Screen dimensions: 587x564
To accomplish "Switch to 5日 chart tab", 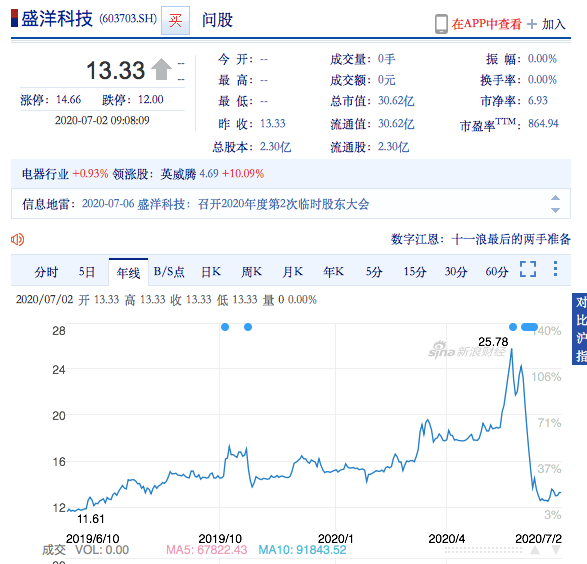I will (86, 272).
